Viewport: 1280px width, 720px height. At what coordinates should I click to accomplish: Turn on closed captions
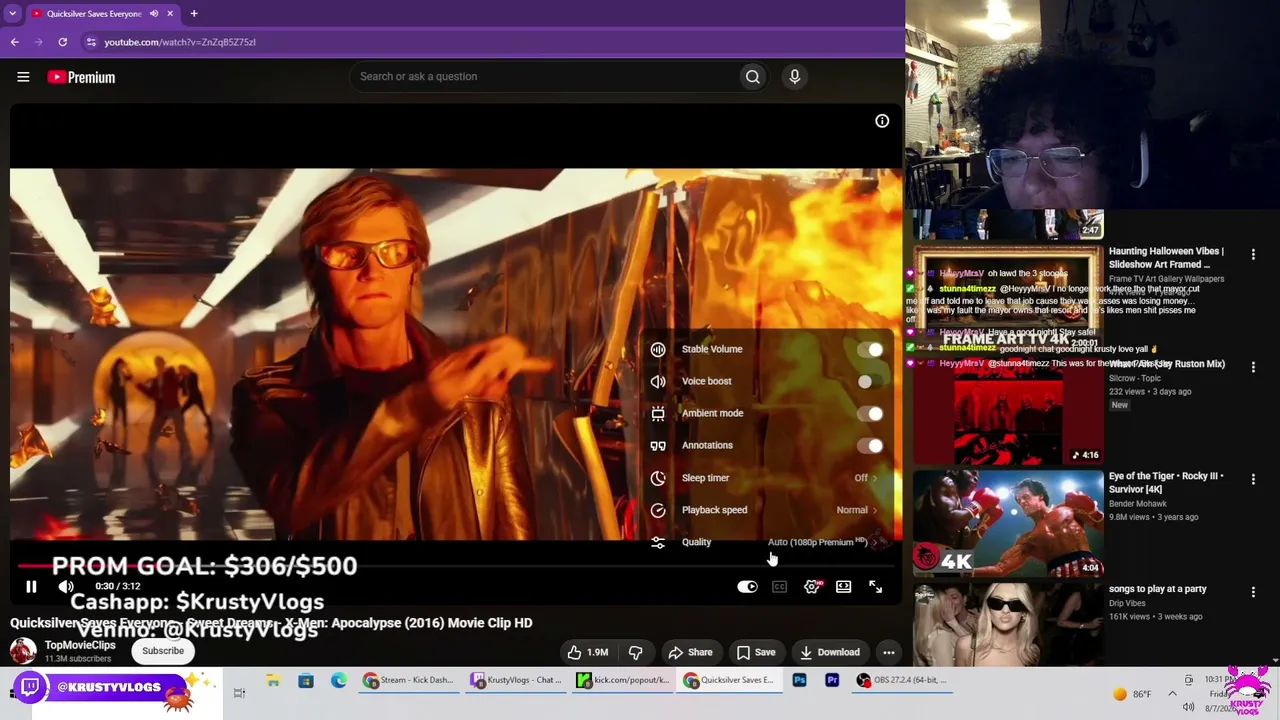click(779, 587)
